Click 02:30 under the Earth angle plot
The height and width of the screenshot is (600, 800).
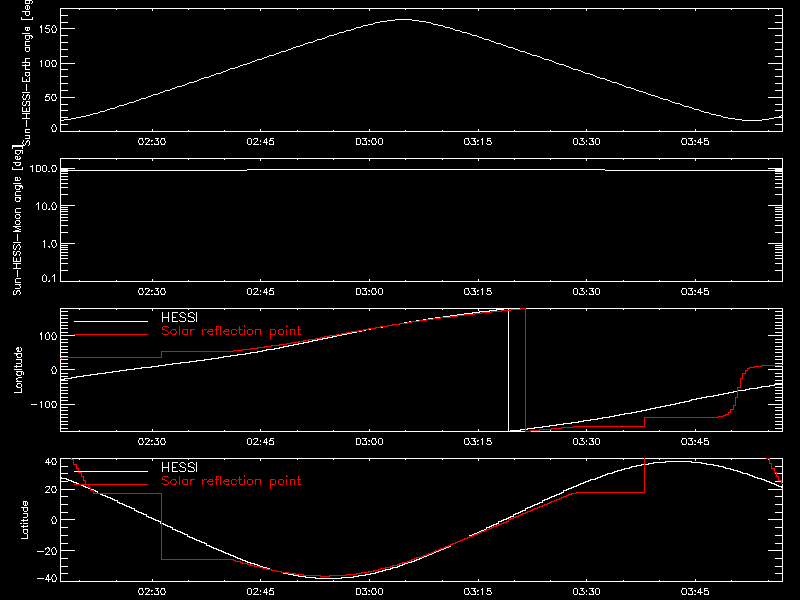point(152,142)
